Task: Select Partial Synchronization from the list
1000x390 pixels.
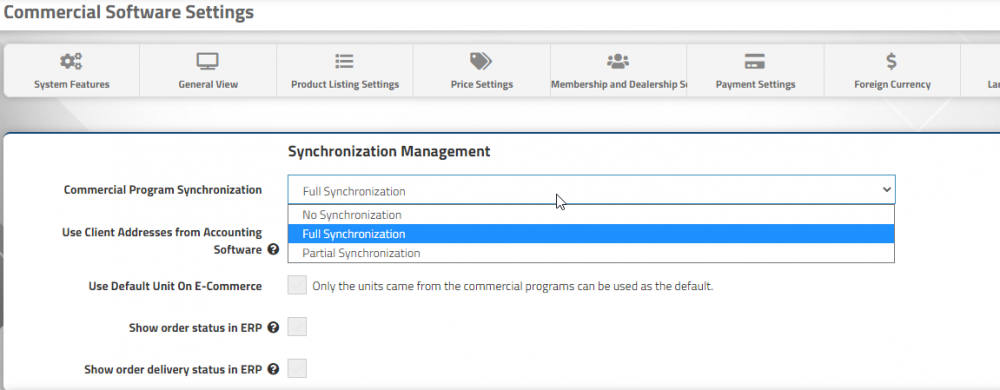Action: pos(591,253)
